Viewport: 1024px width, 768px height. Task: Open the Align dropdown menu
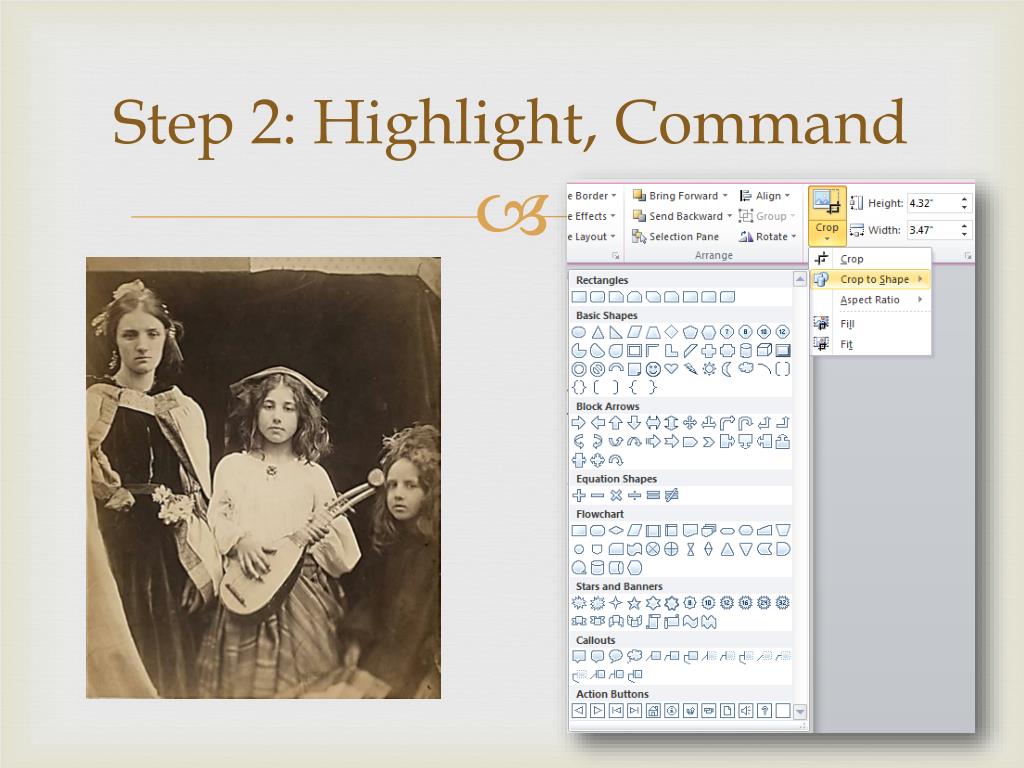point(787,196)
